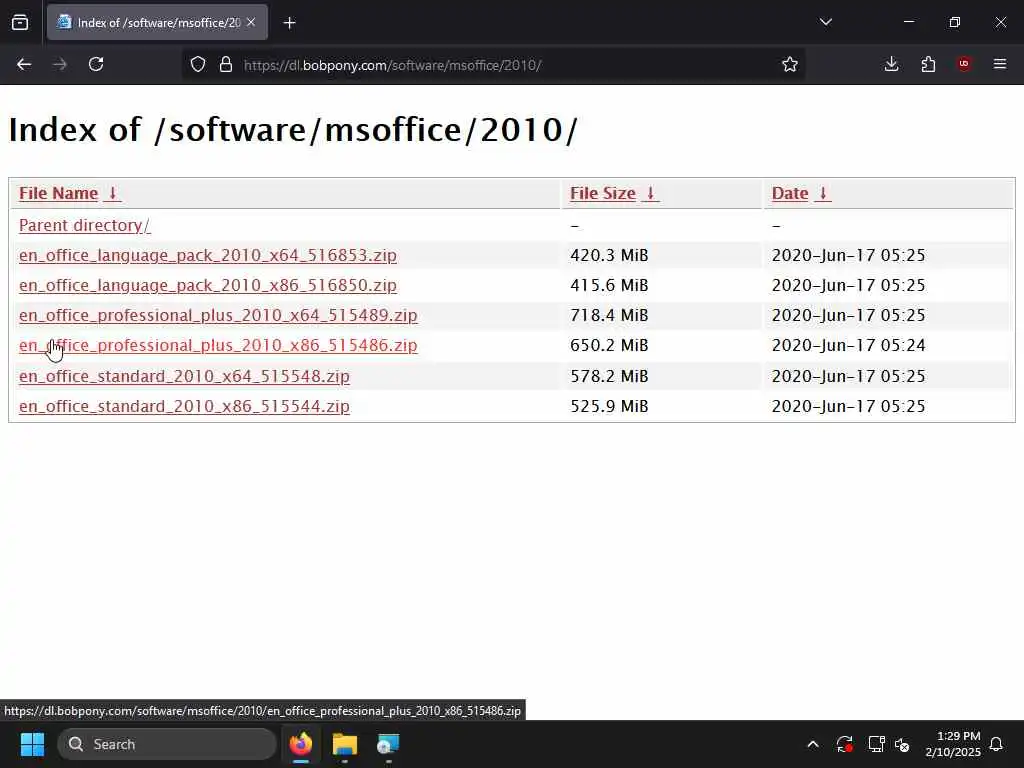Click the taskbar Search box
Image resolution: width=1024 pixels, height=768 pixels.
pyautogui.click(x=167, y=744)
